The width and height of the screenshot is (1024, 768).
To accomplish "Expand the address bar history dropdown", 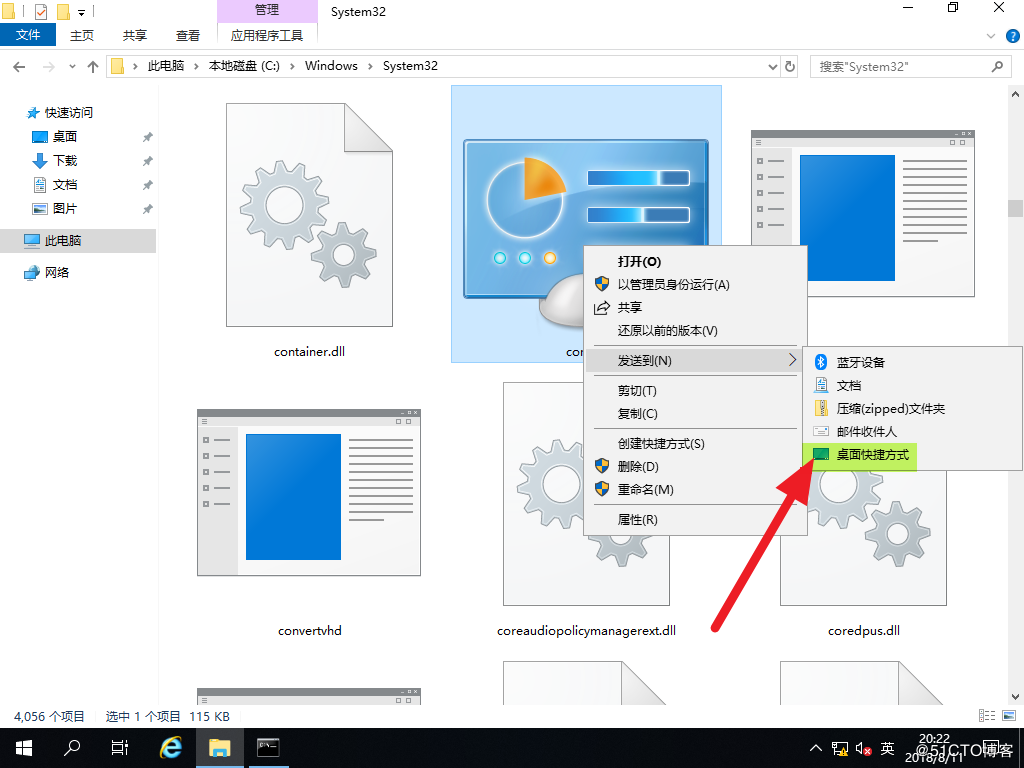I will [x=773, y=67].
